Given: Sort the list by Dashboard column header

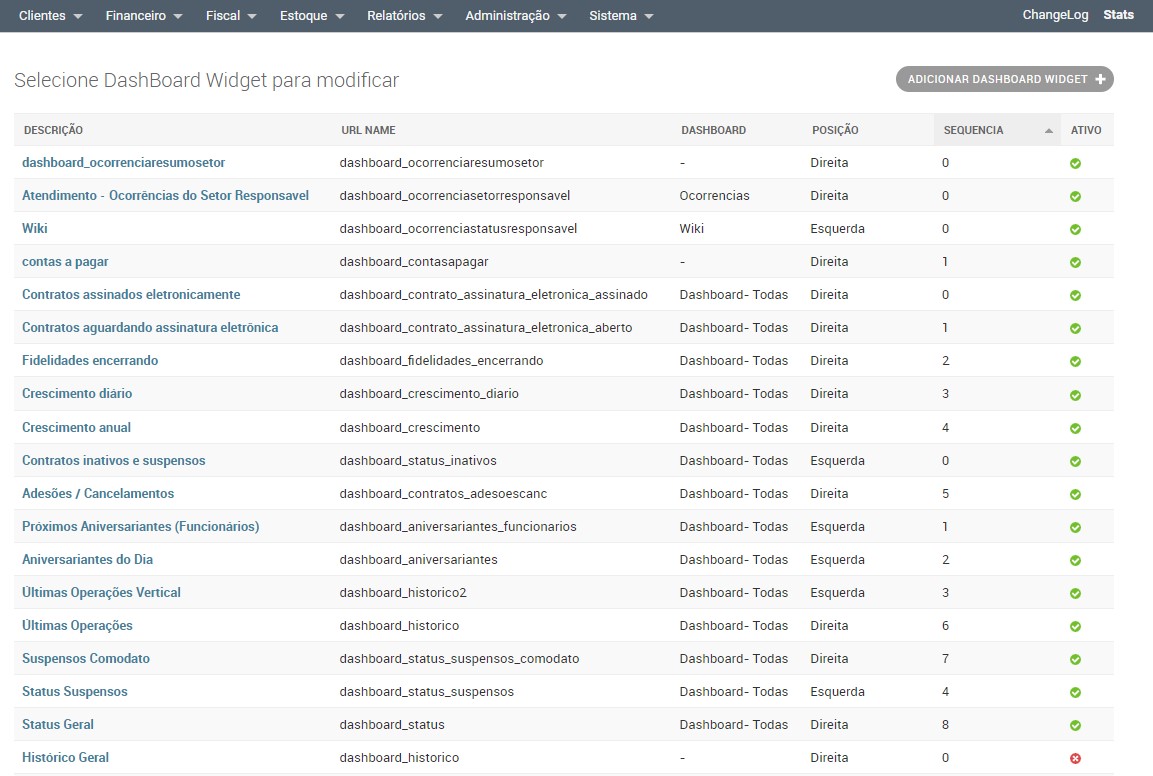Looking at the screenshot, I should 713,130.
